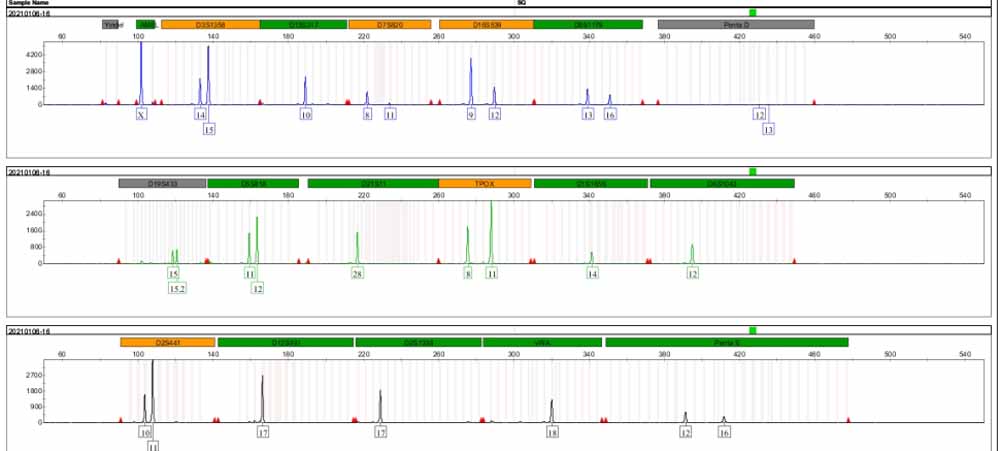1000x451 pixels.
Task: Click the tall blue peak above the X label
Action: pos(141,73)
